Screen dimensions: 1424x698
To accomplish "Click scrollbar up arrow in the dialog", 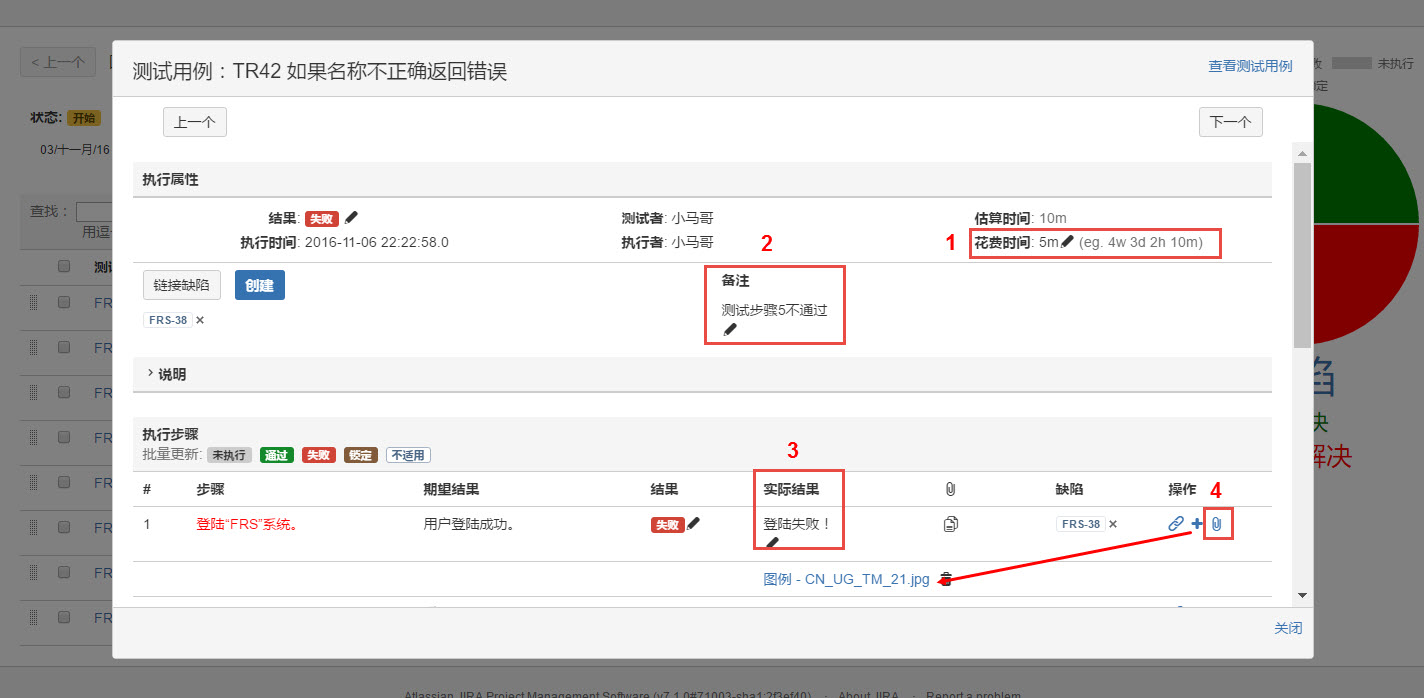I will point(1302,153).
